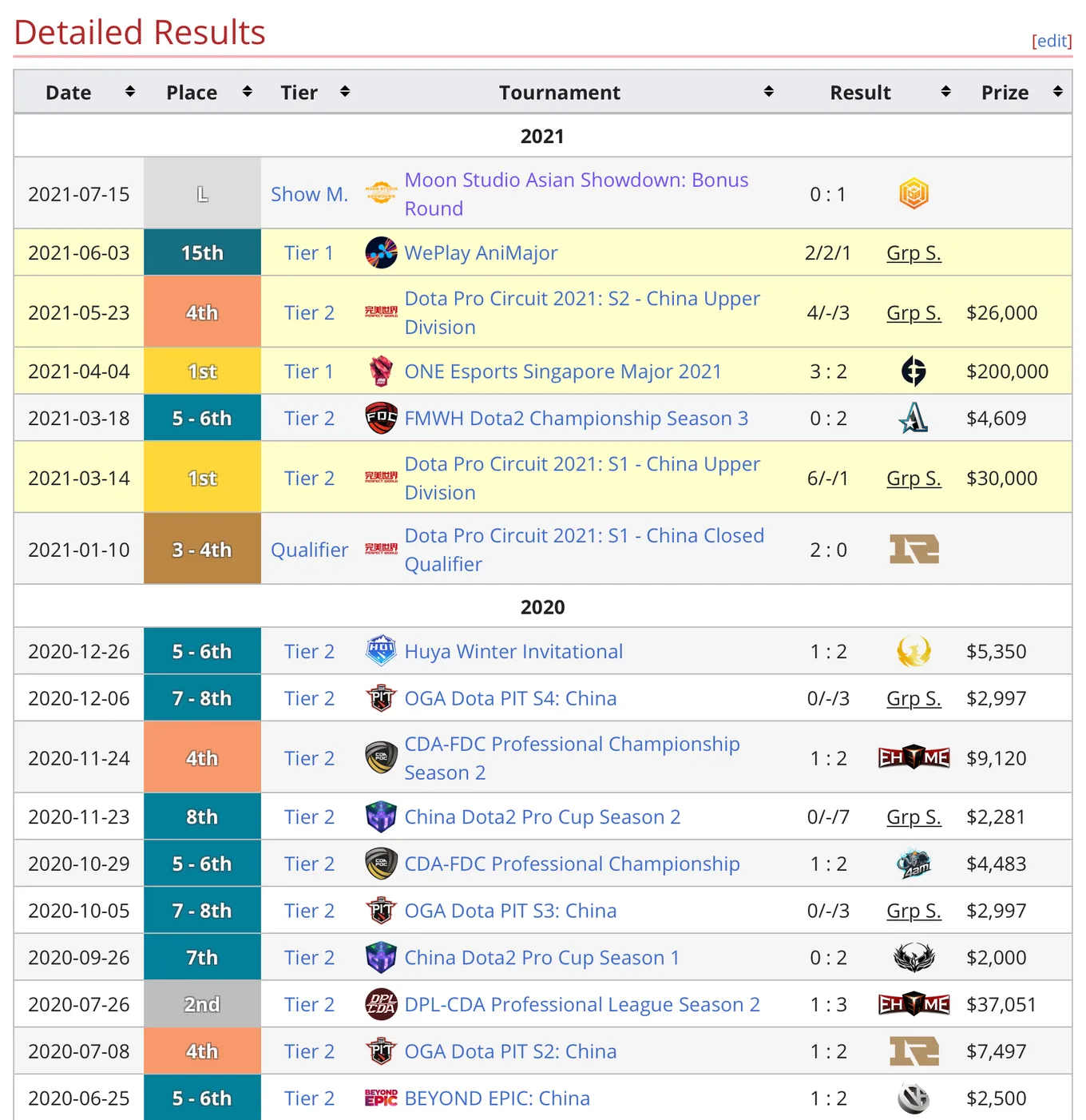
Task: Open the Huya Winter Invitational link
Action: pyautogui.click(x=513, y=652)
